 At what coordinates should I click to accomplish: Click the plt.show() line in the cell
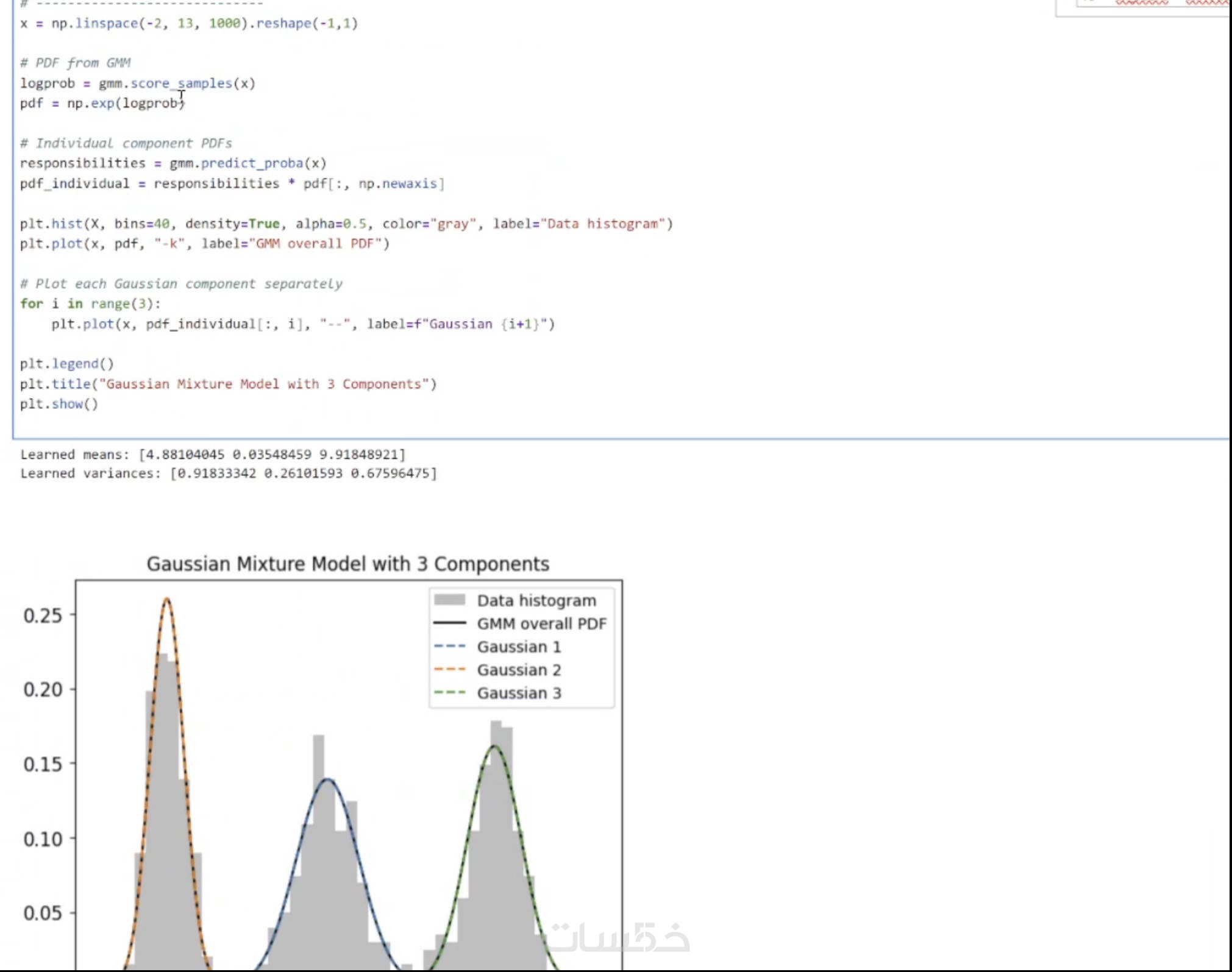[x=59, y=404]
